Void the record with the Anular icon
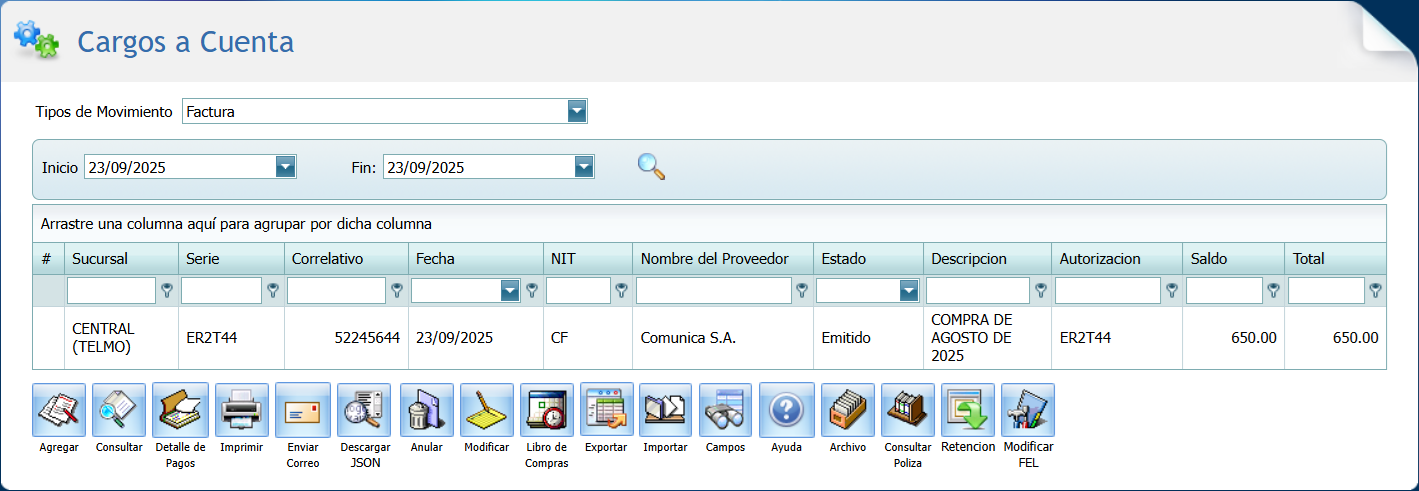The width and height of the screenshot is (1419, 491). pyautogui.click(x=426, y=410)
